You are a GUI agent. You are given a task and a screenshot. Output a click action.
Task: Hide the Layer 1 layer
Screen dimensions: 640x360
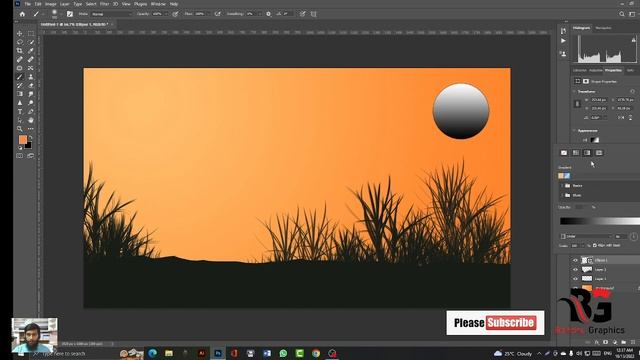pos(575,279)
